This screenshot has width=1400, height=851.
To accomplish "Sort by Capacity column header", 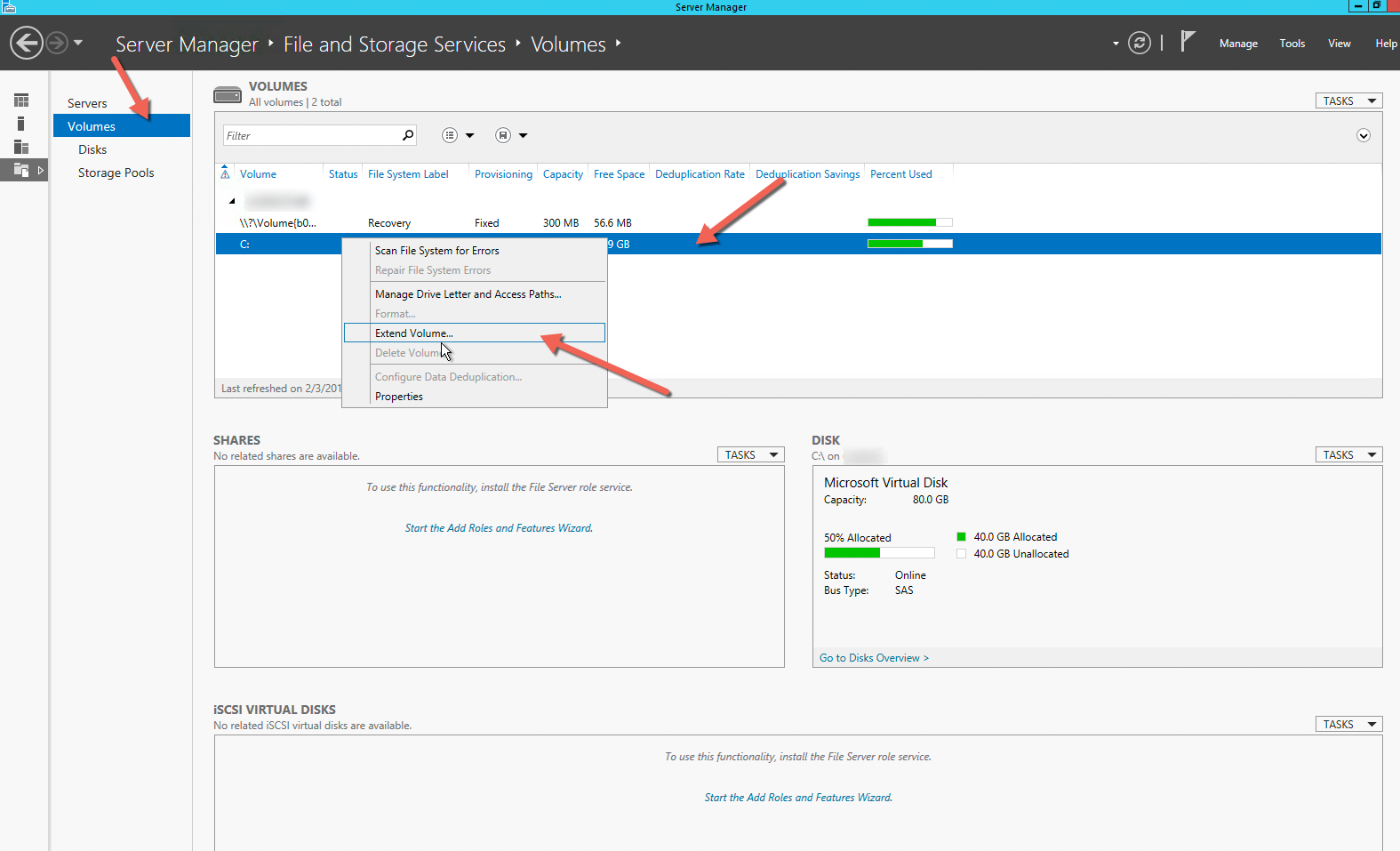I will (563, 174).
